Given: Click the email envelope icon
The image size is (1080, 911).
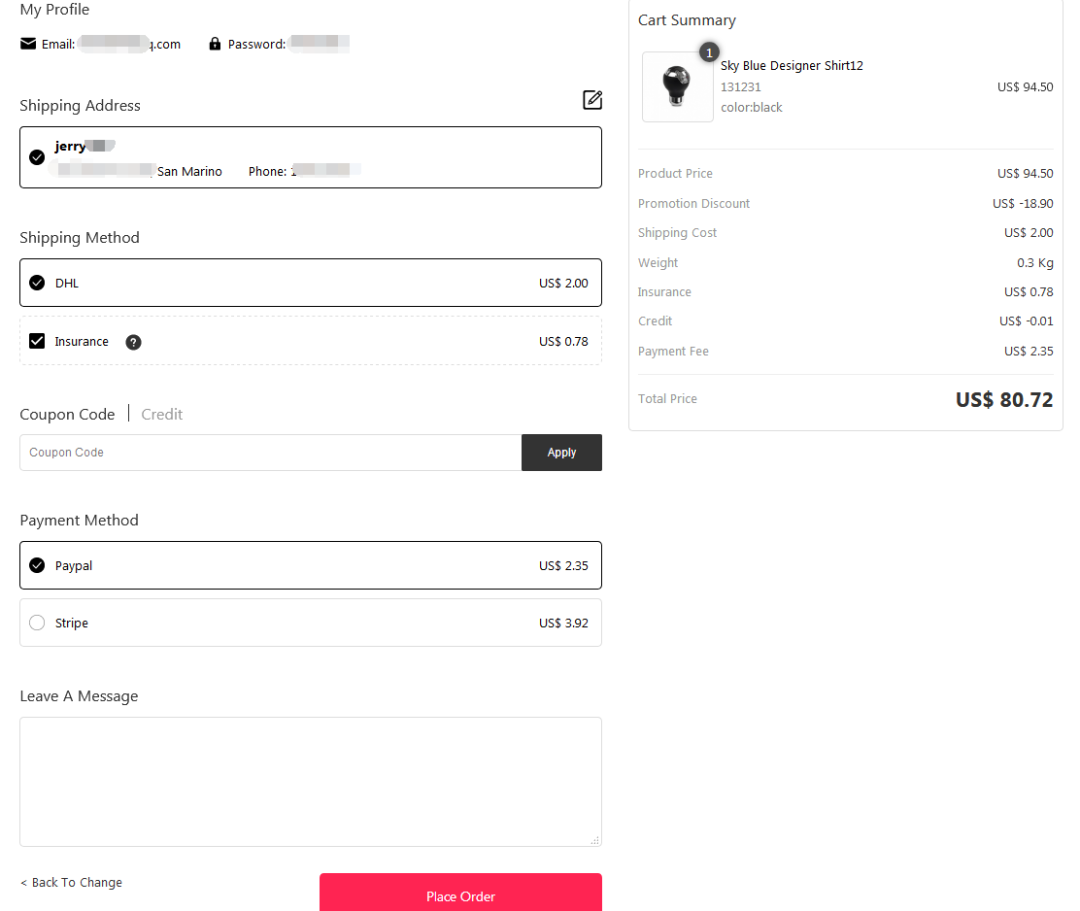Looking at the screenshot, I should 28,44.
